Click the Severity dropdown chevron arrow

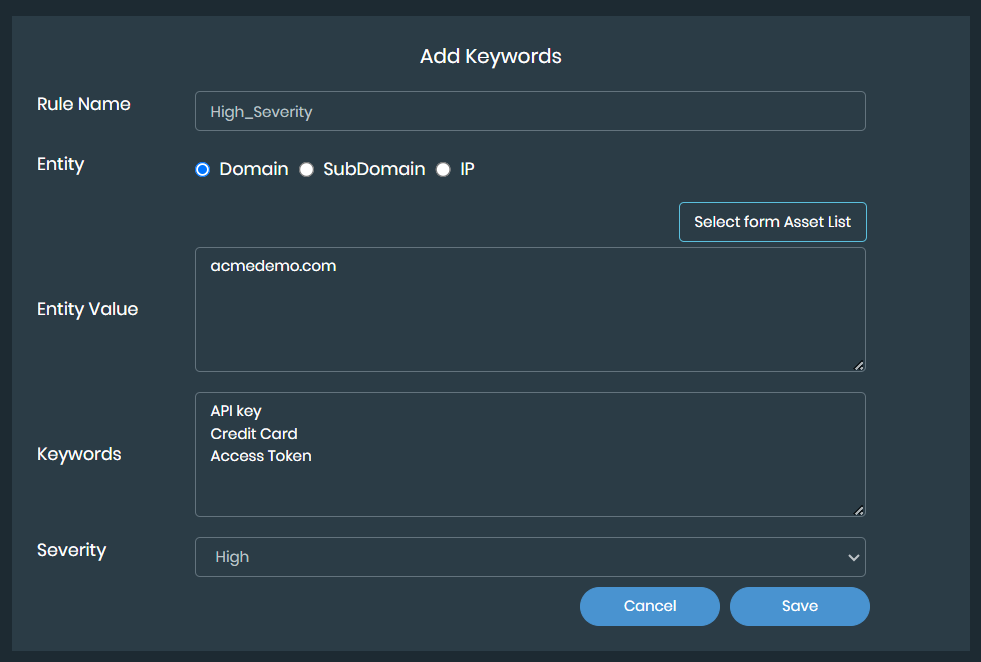pos(853,557)
